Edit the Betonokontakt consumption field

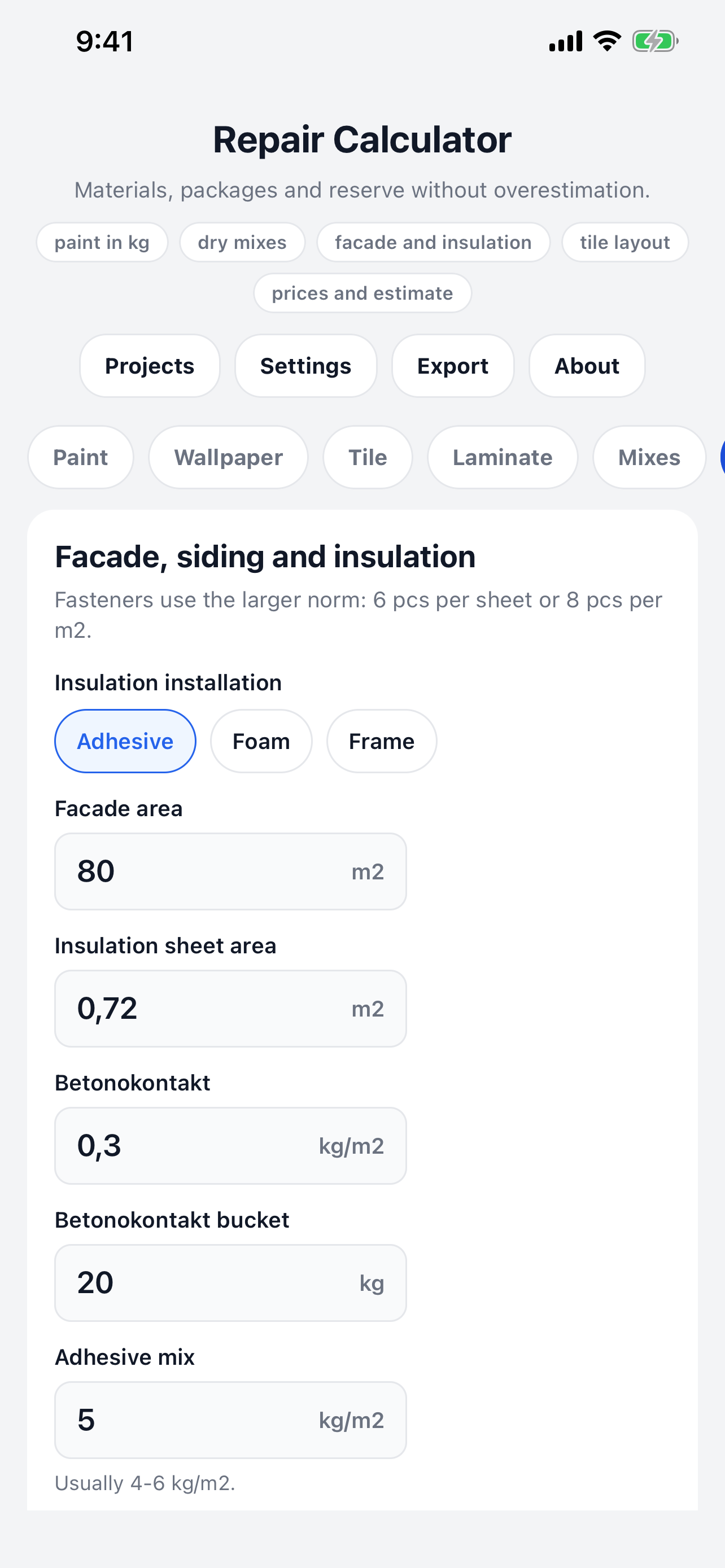231,1146
